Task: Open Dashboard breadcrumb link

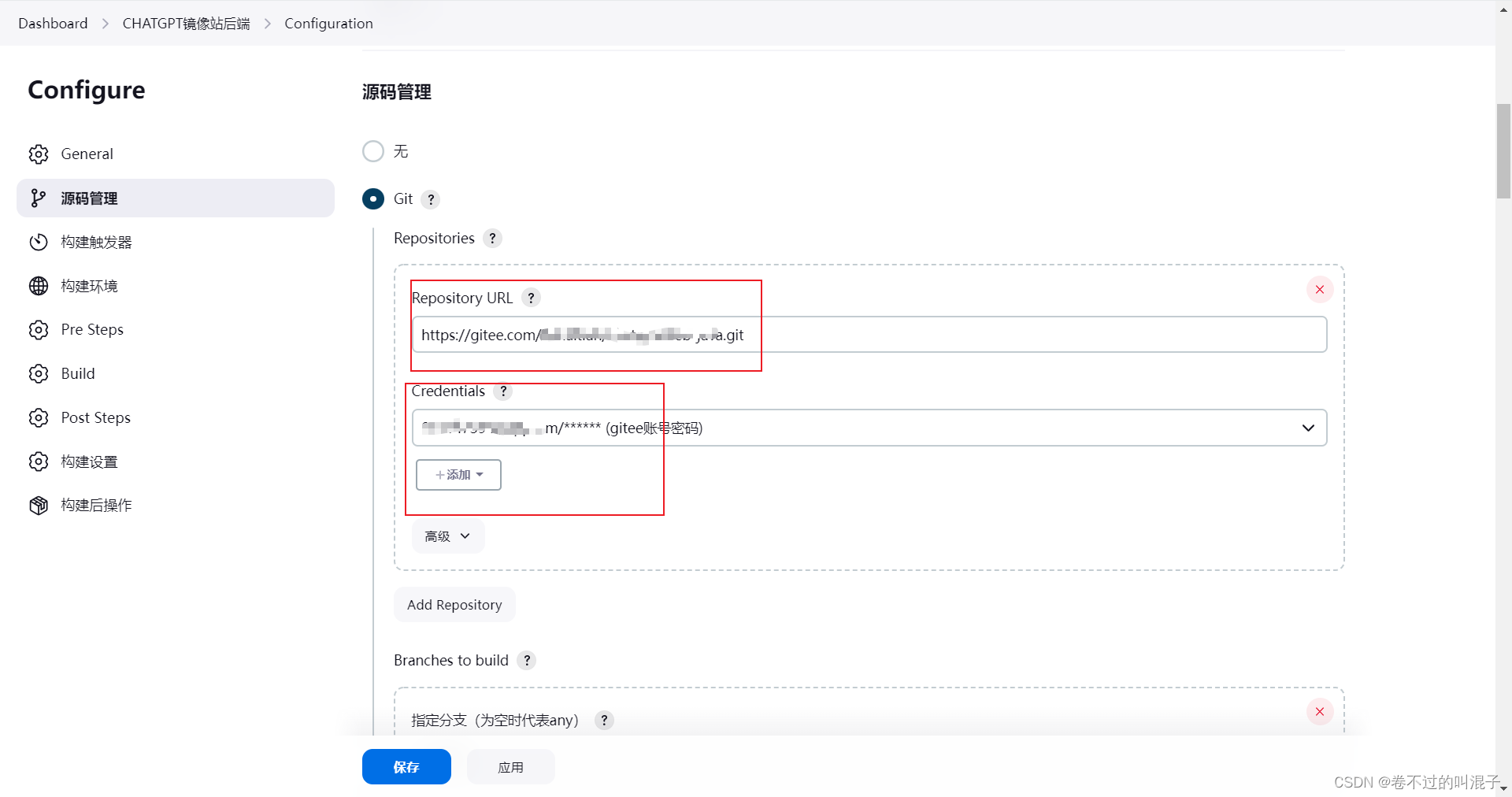Action: (53, 24)
